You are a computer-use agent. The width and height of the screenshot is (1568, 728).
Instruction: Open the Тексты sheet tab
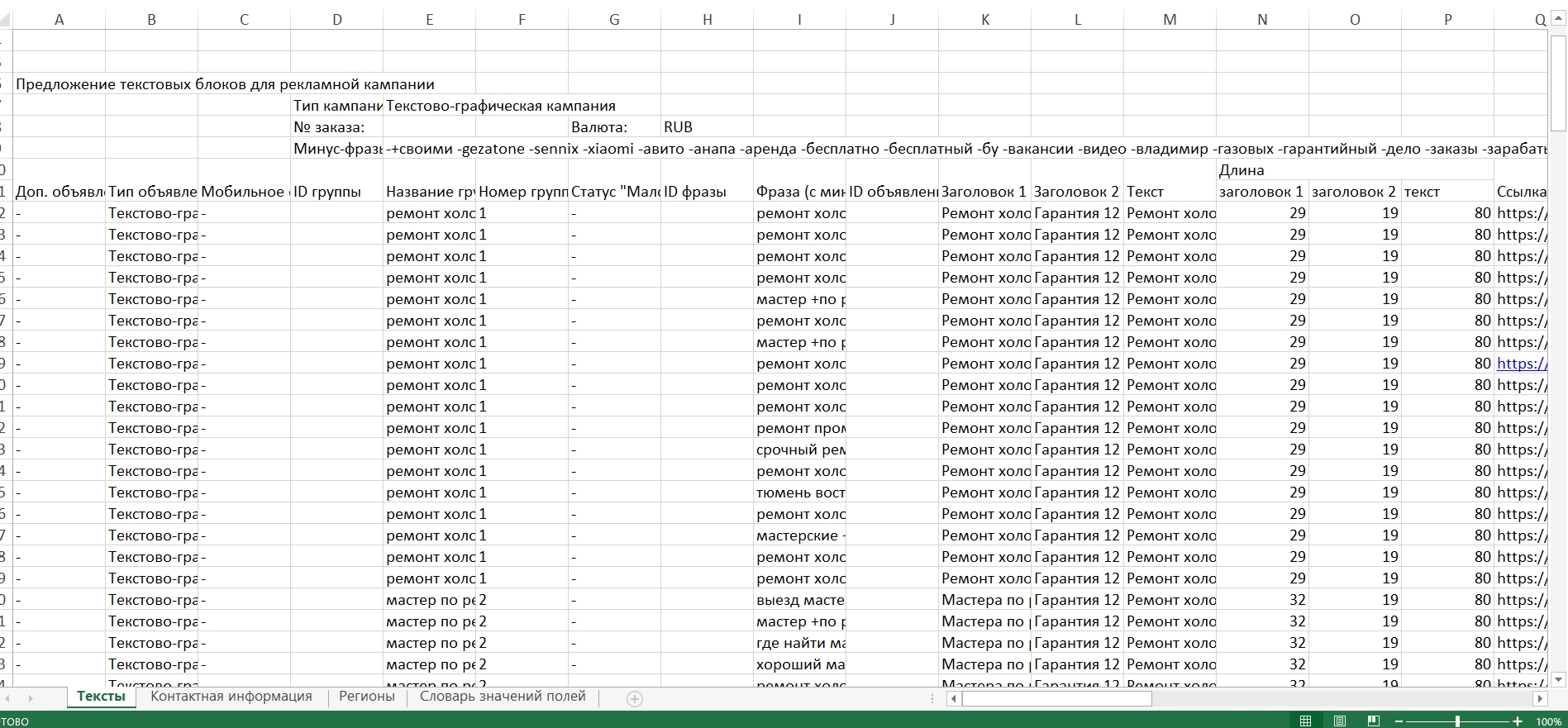(101, 697)
